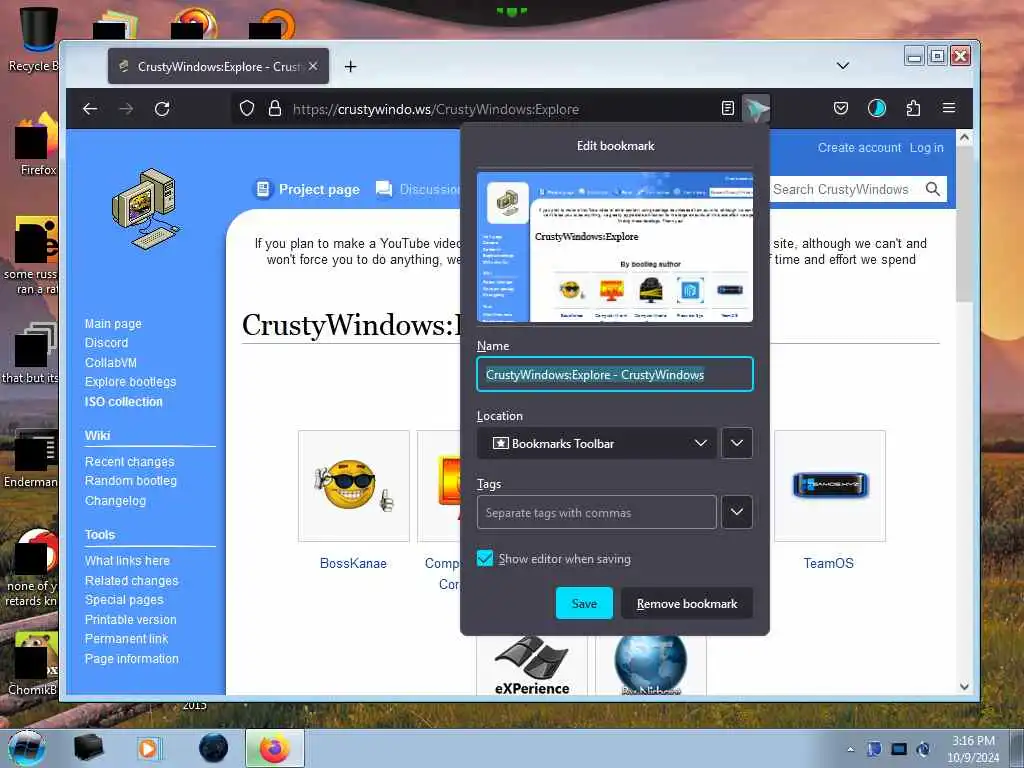Reload the page with the refresh icon

coord(162,109)
